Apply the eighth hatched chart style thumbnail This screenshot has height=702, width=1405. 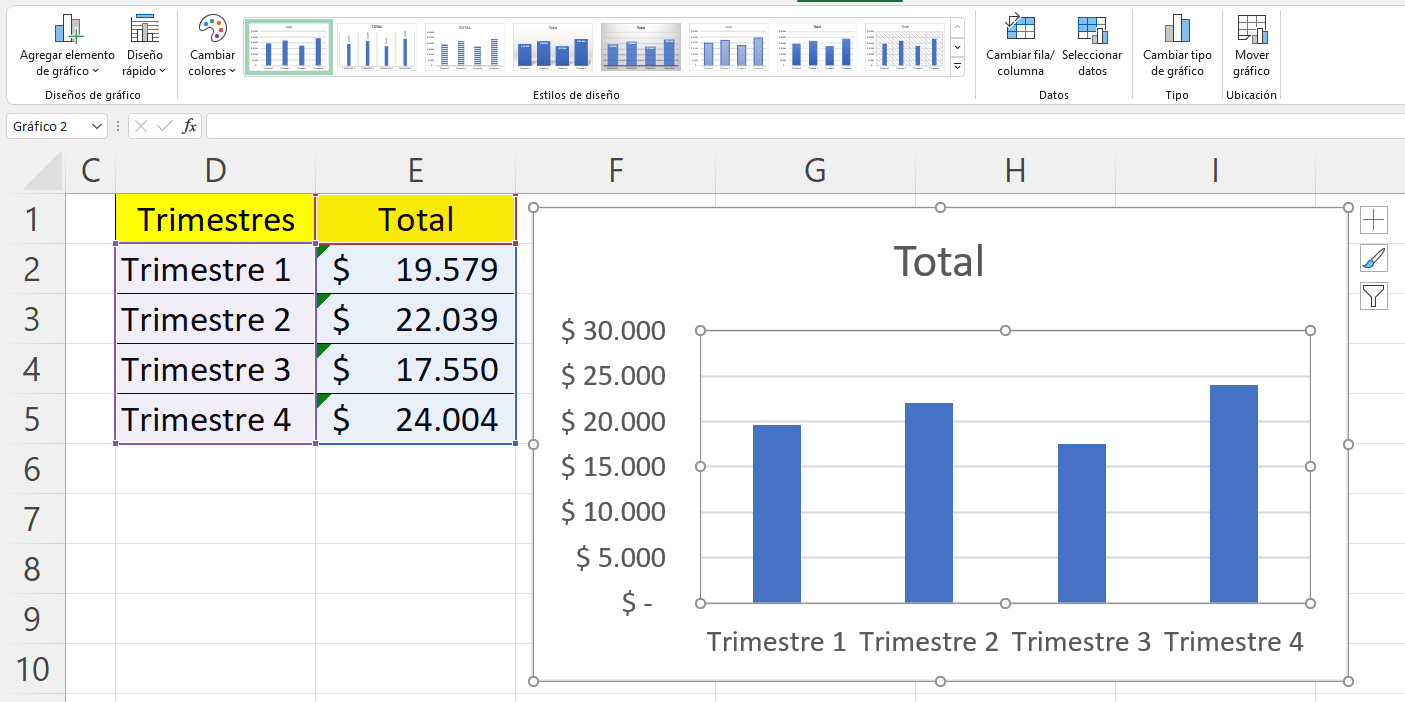[905, 46]
